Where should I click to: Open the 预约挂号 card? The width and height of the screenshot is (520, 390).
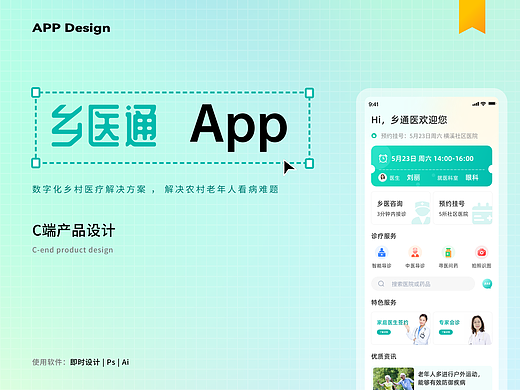tap(463, 208)
